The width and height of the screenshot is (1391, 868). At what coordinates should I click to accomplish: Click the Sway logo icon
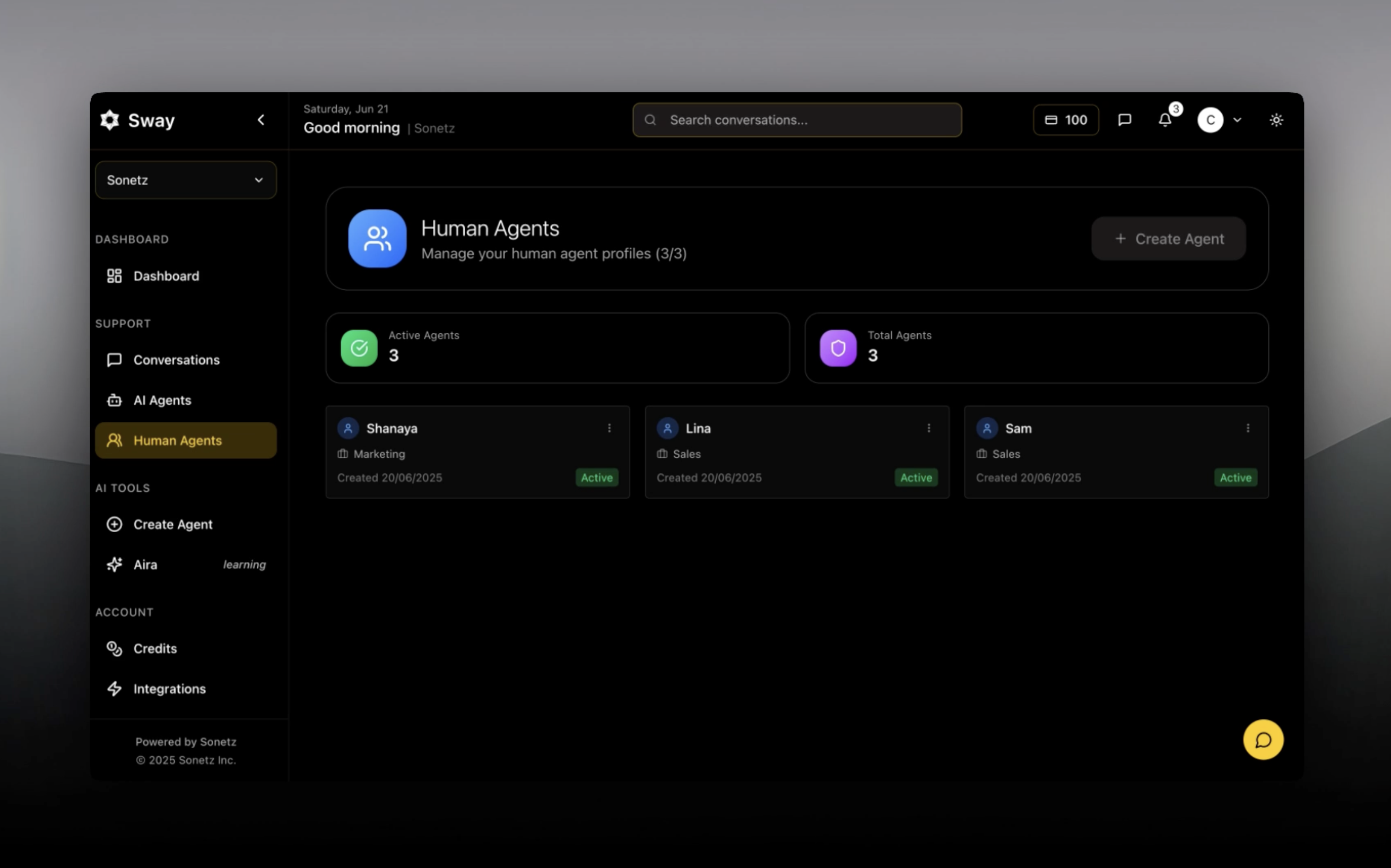pos(110,120)
